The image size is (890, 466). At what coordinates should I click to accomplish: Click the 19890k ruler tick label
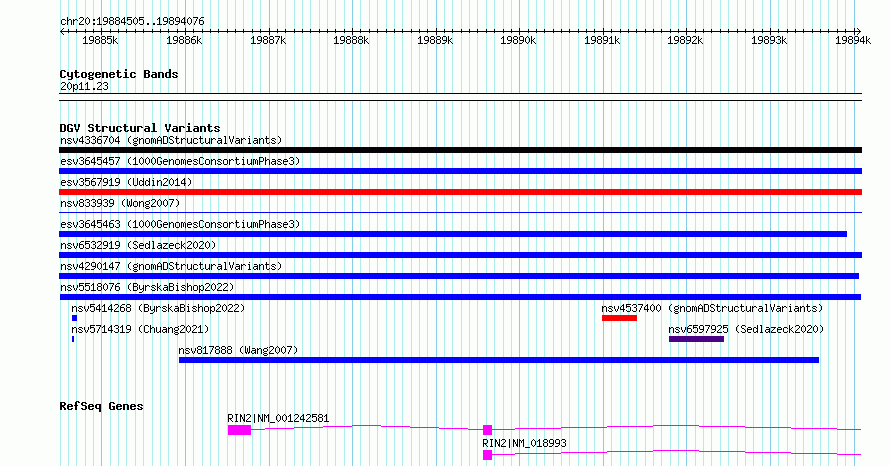[518, 40]
